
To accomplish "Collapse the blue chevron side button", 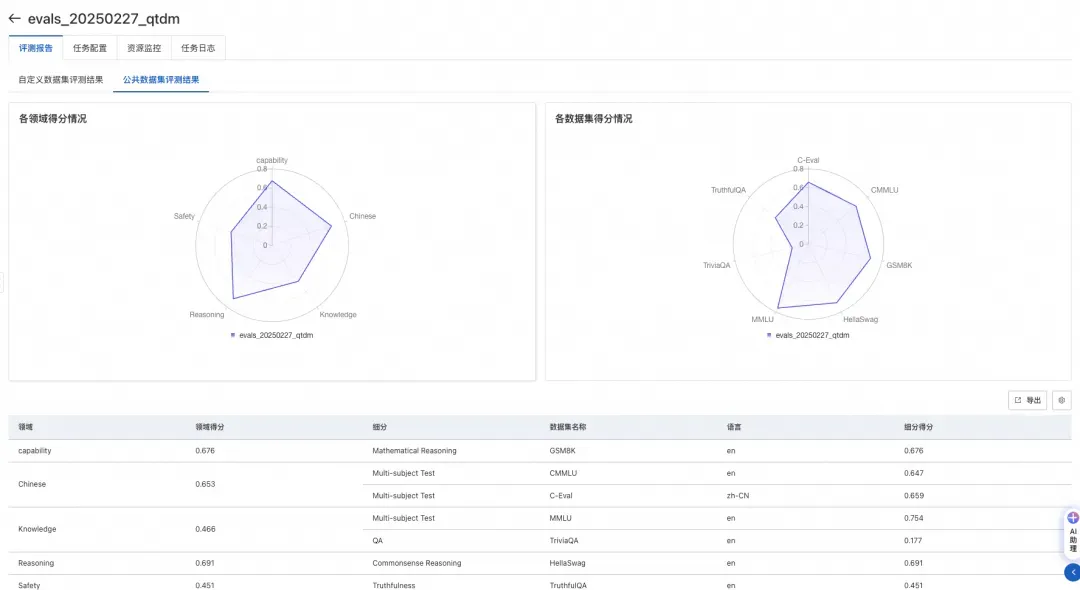I will tap(1071, 572).
